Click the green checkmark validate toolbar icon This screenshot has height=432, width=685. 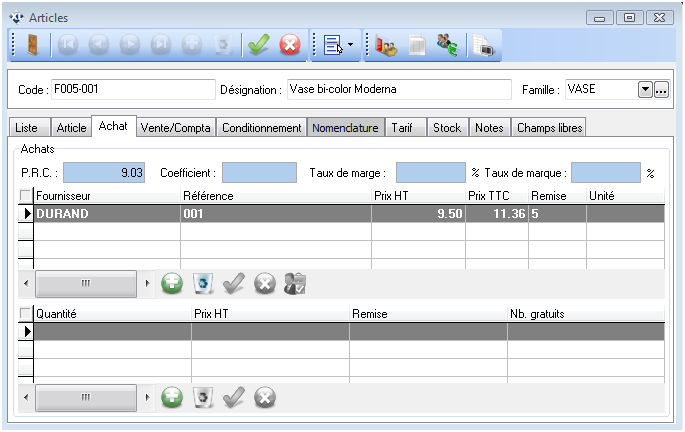pos(260,44)
